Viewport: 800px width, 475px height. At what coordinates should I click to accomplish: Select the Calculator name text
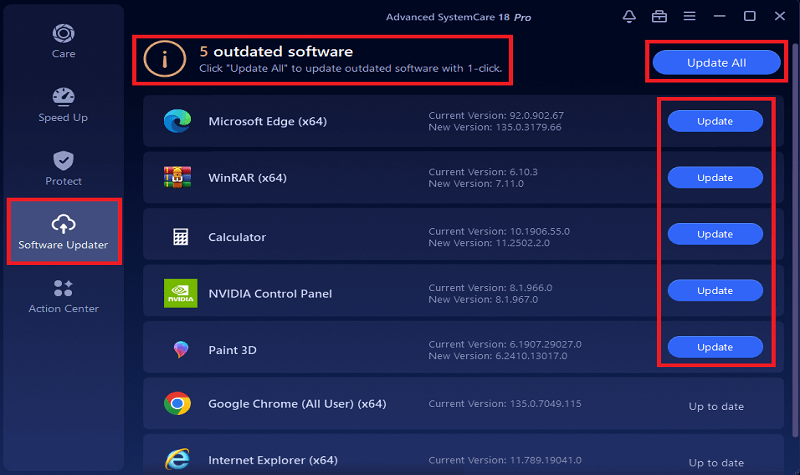[x=237, y=237]
